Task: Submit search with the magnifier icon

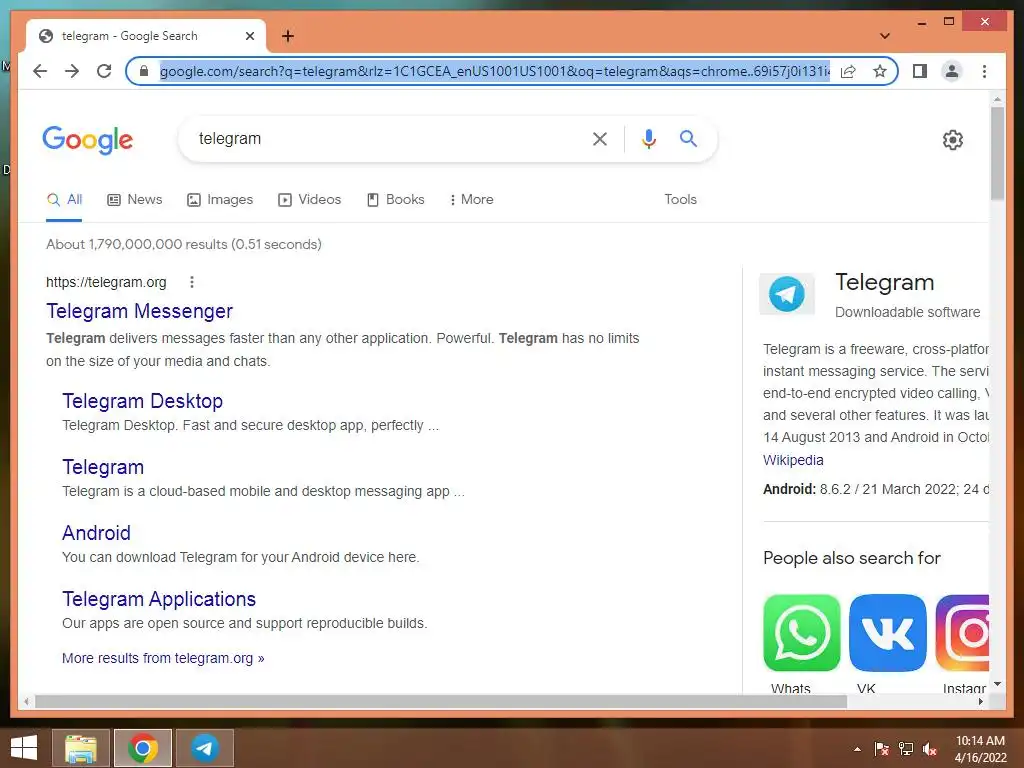Action: coord(688,138)
